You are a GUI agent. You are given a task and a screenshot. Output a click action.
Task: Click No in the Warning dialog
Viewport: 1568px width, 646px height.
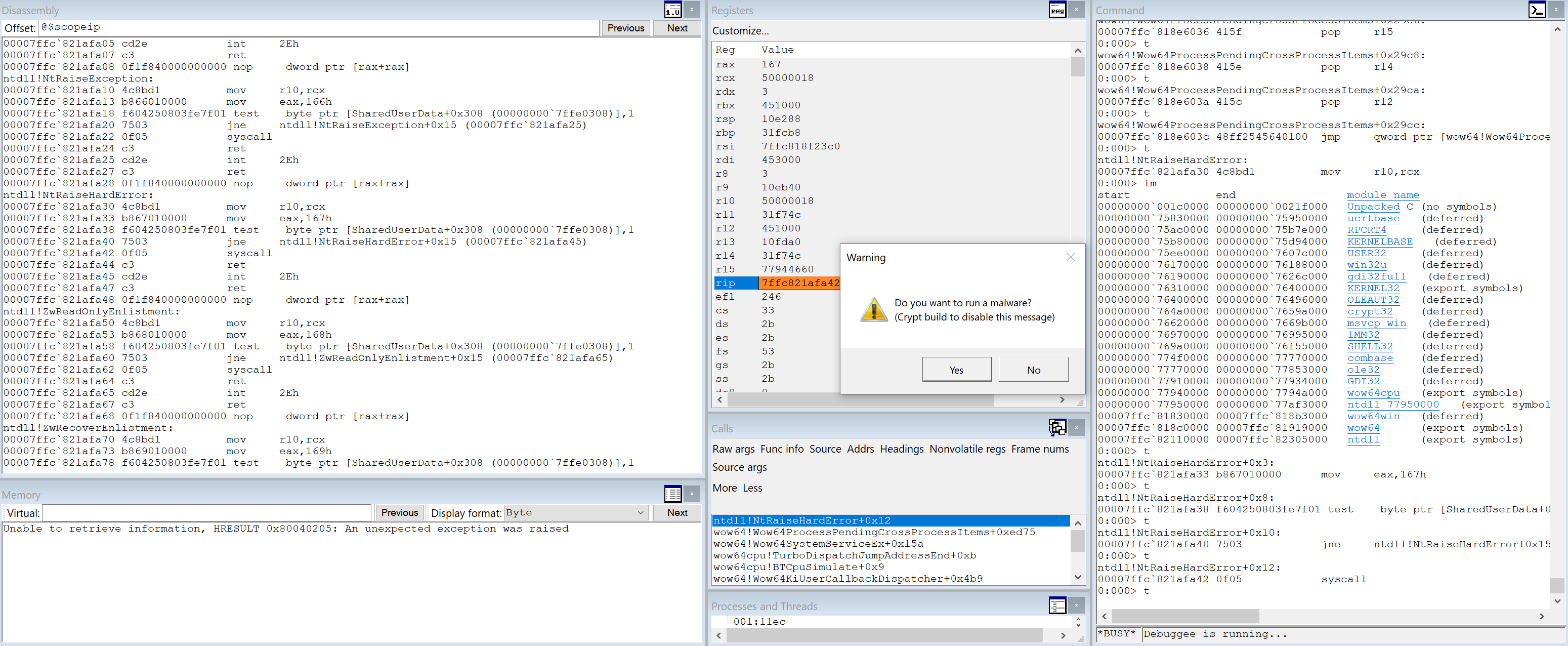[1034, 370]
